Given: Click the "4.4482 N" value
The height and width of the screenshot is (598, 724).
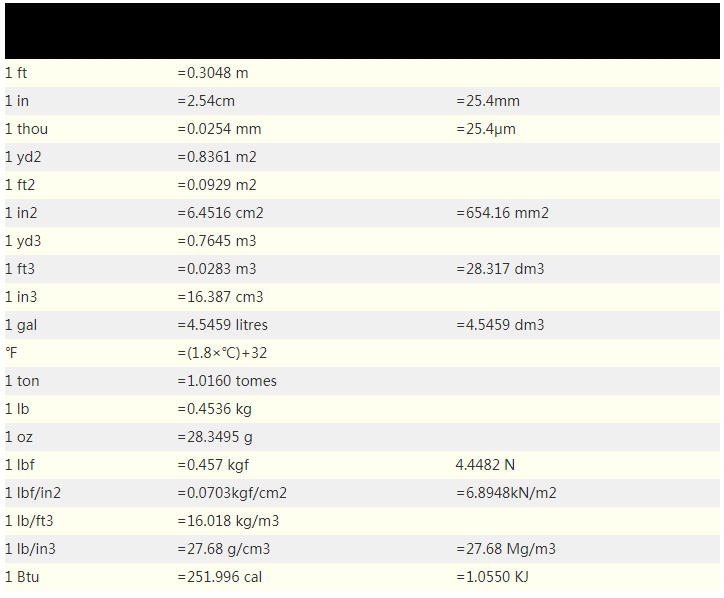Looking at the screenshot, I should [486, 465].
